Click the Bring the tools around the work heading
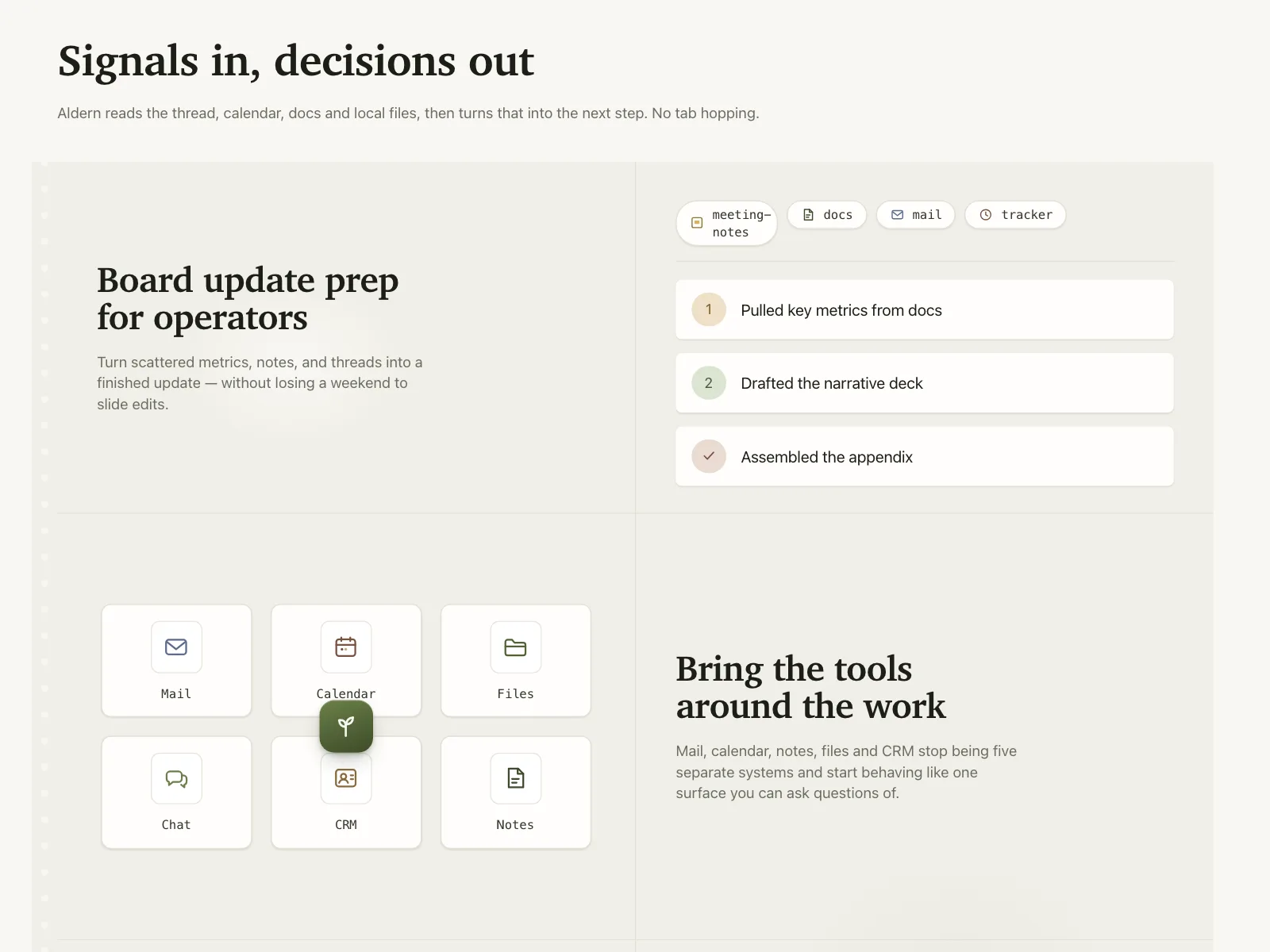 (810, 687)
